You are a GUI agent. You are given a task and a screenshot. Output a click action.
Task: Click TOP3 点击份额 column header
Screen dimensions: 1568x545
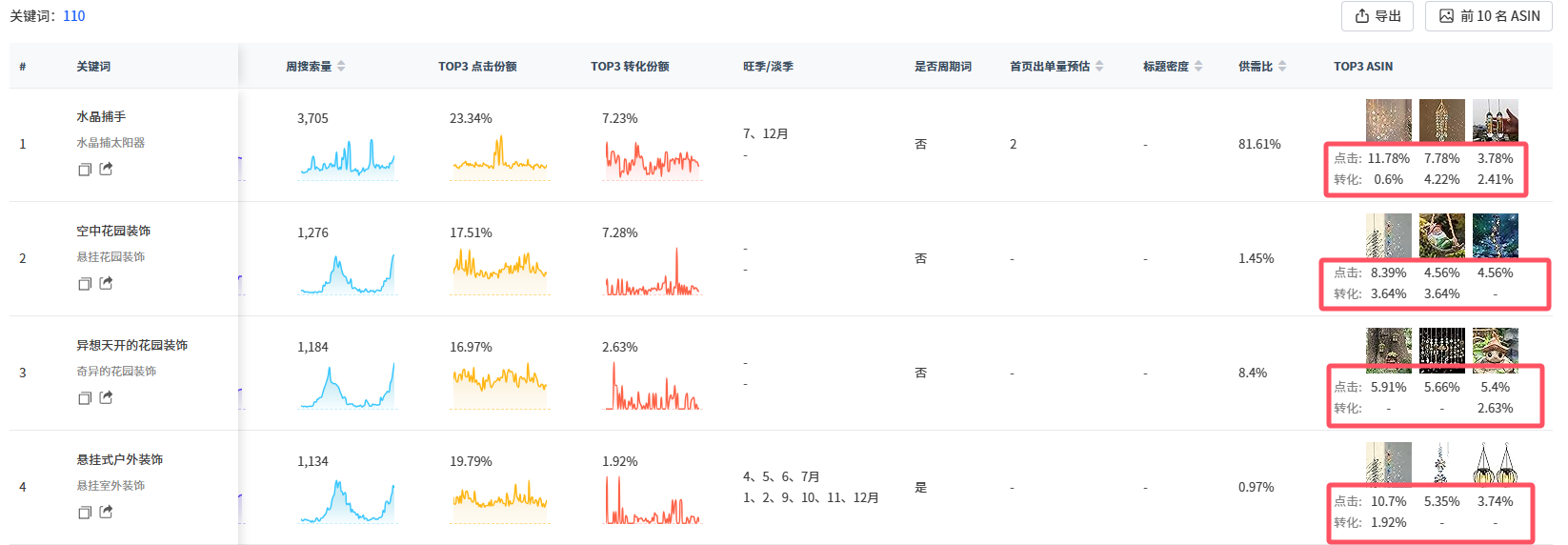(477, 67)
